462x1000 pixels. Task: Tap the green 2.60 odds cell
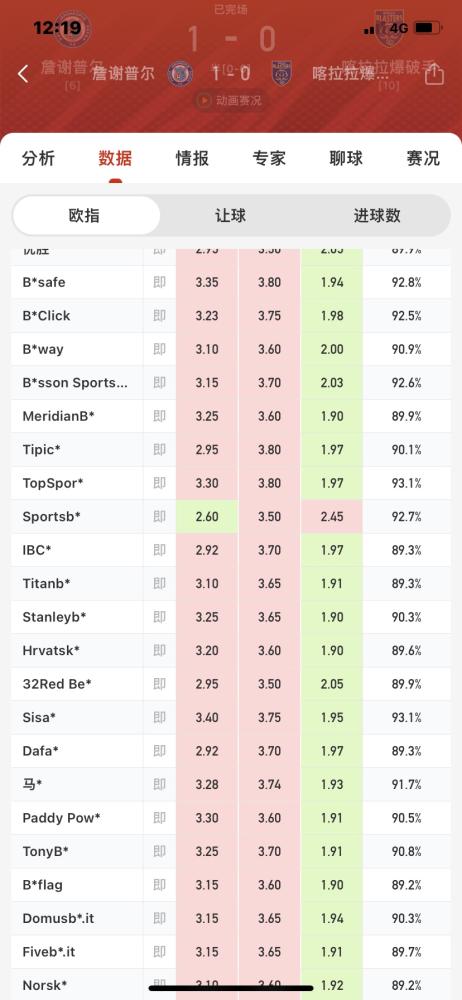[207, 516]
